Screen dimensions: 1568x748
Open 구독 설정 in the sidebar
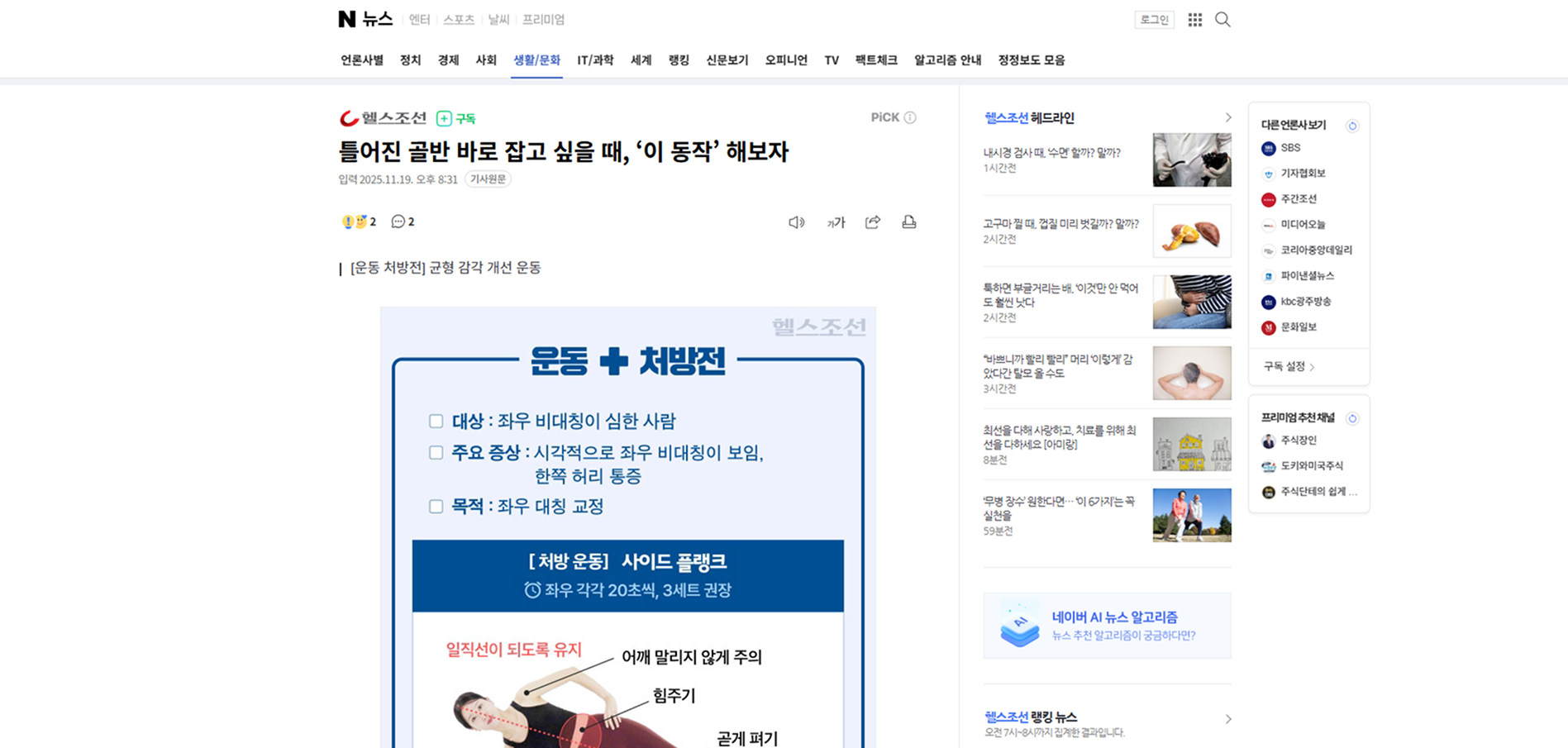(x=1289, y=366)
